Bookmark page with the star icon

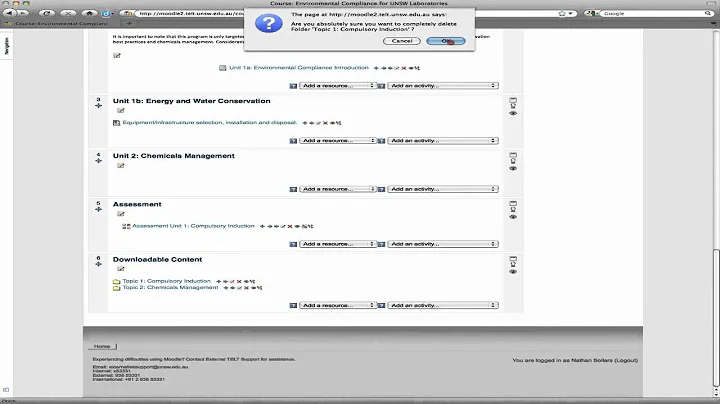point(562,13)
